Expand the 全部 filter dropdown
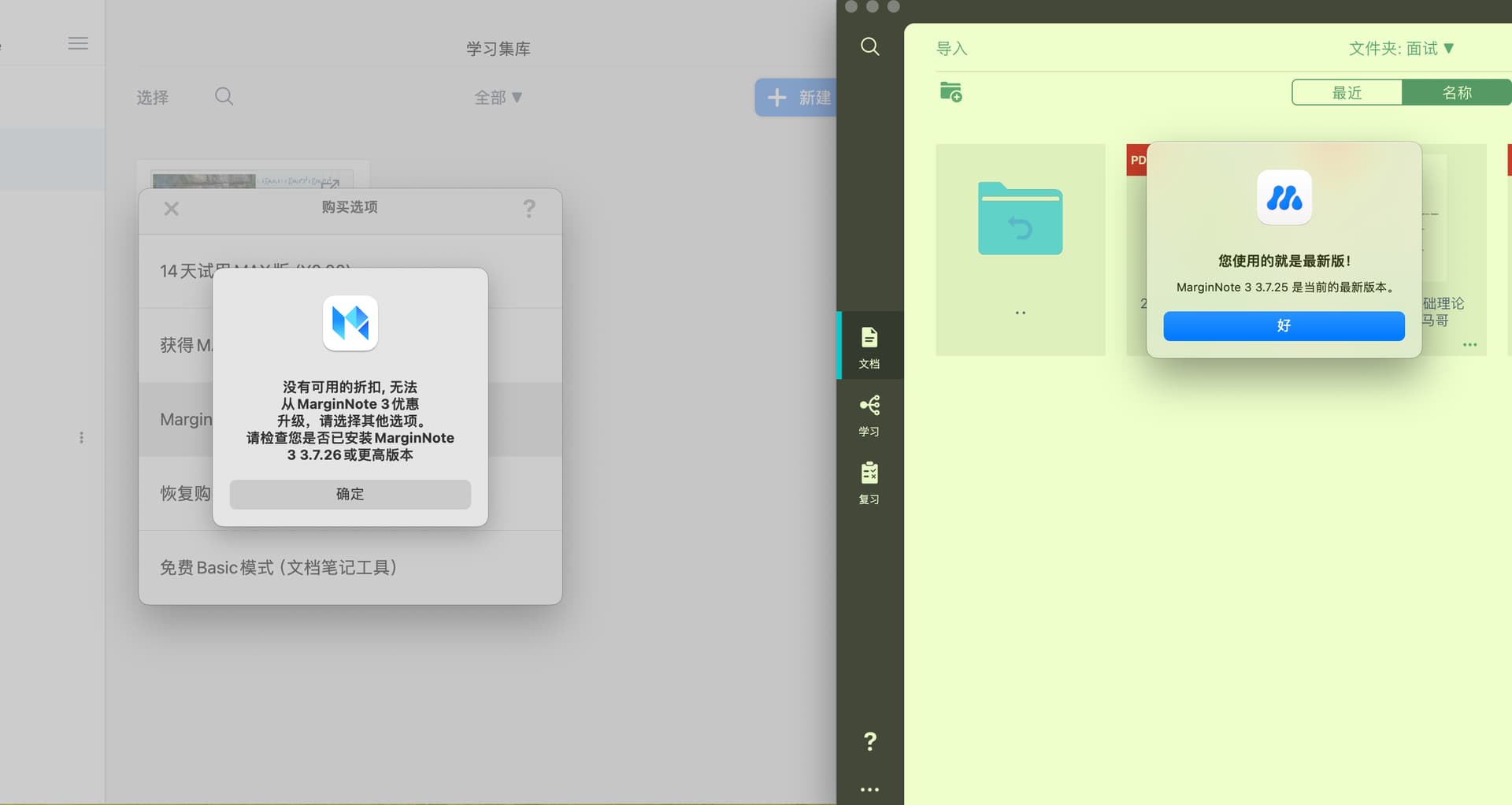Viewport: 1512px width, 805px height. (498, 97)
